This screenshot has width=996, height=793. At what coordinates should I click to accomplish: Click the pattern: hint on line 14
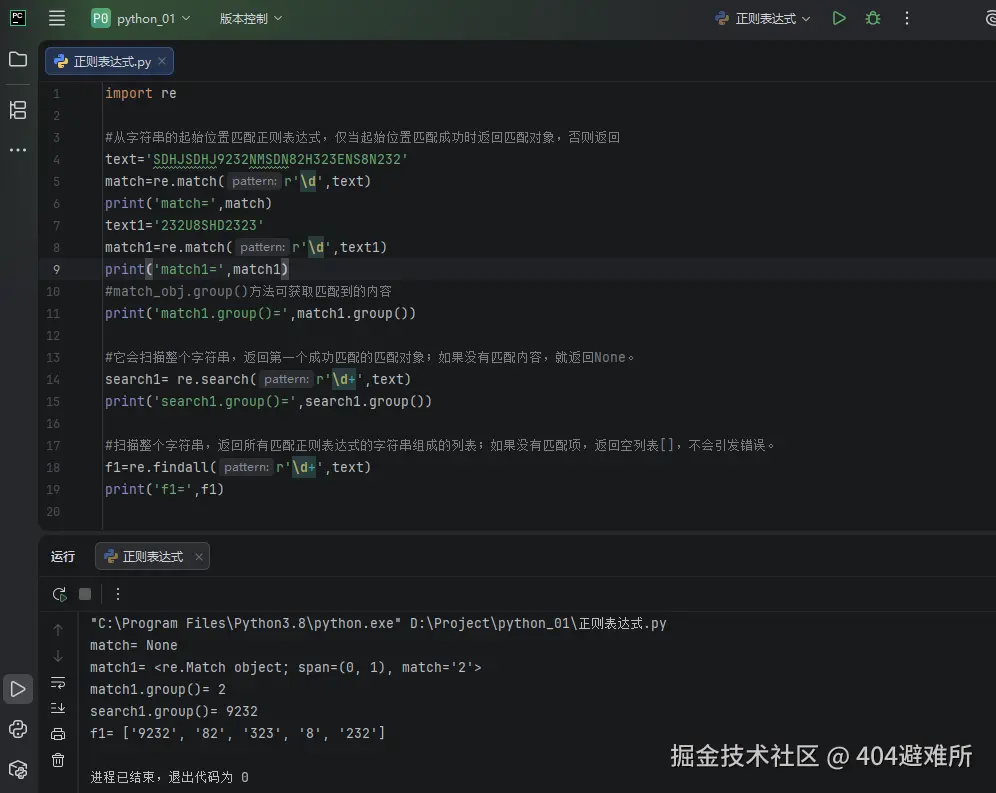[286, 379]
